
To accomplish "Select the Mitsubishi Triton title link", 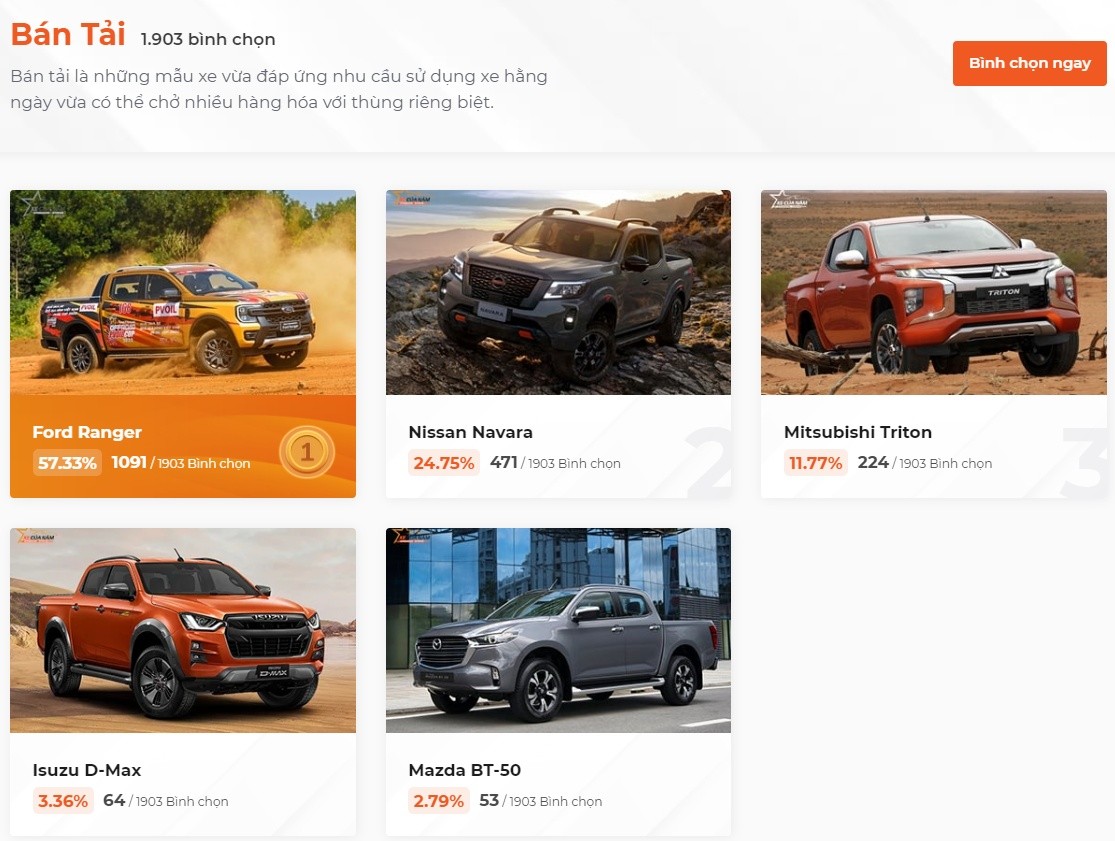I will 858,432.
